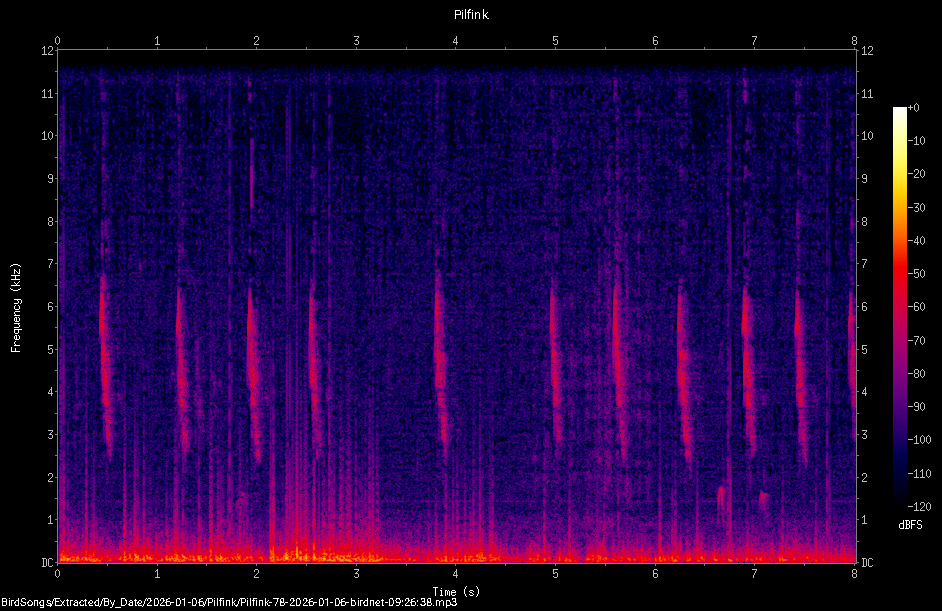Click the Frequency (kHz) axis label
The width and height of the screenshot is (942, 611).
pos(16,308)
